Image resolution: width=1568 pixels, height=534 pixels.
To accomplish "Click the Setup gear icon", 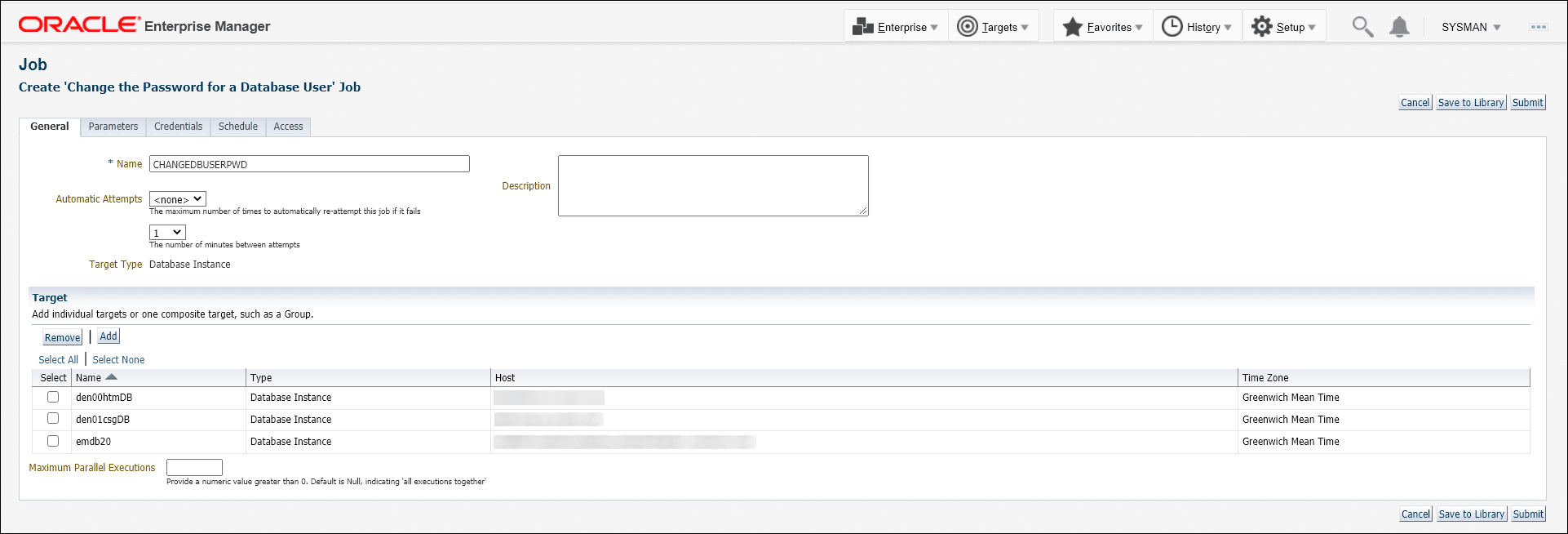I will pos(1261,27).
